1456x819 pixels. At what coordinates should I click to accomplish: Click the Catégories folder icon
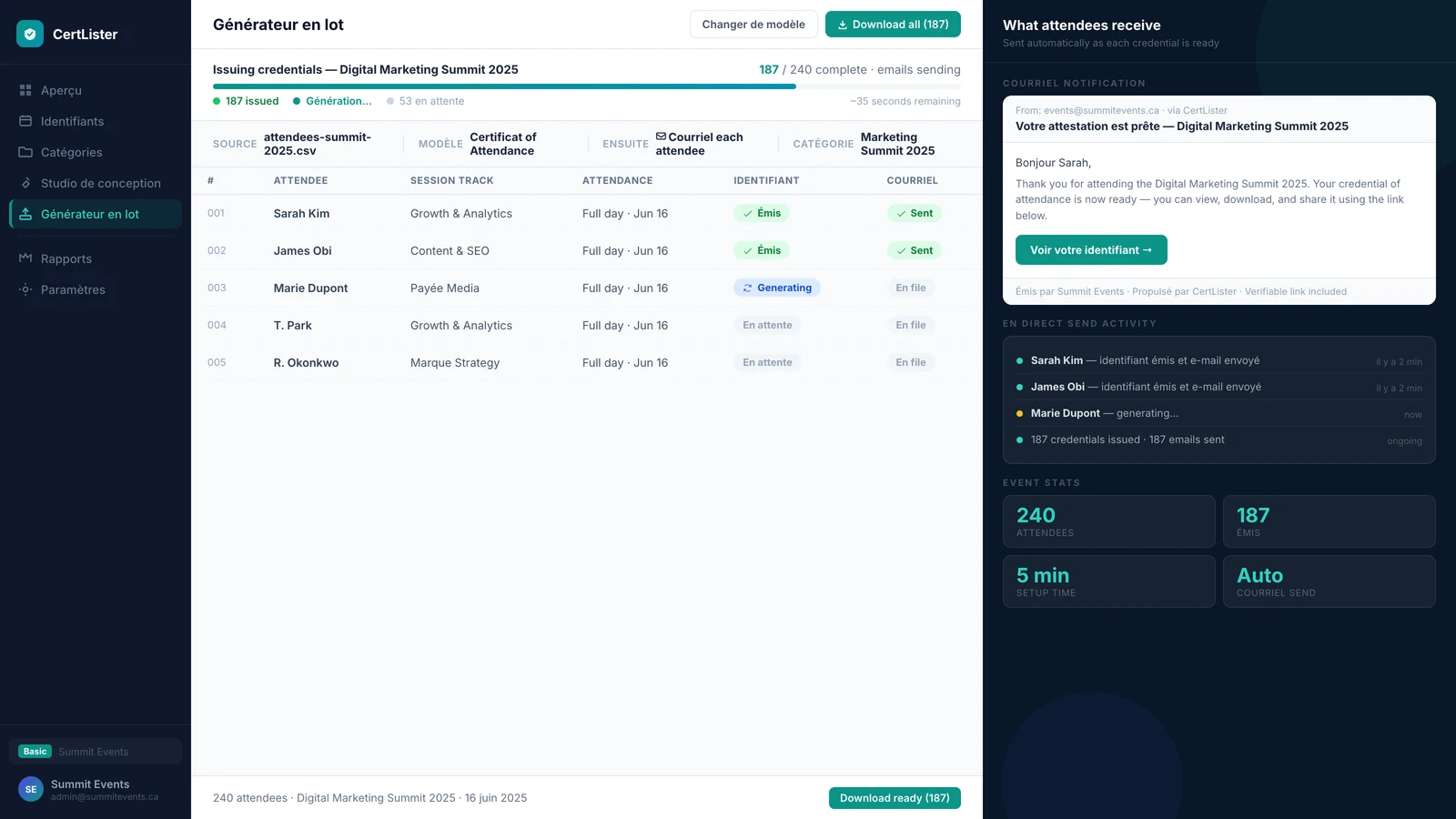click(25, 152)
